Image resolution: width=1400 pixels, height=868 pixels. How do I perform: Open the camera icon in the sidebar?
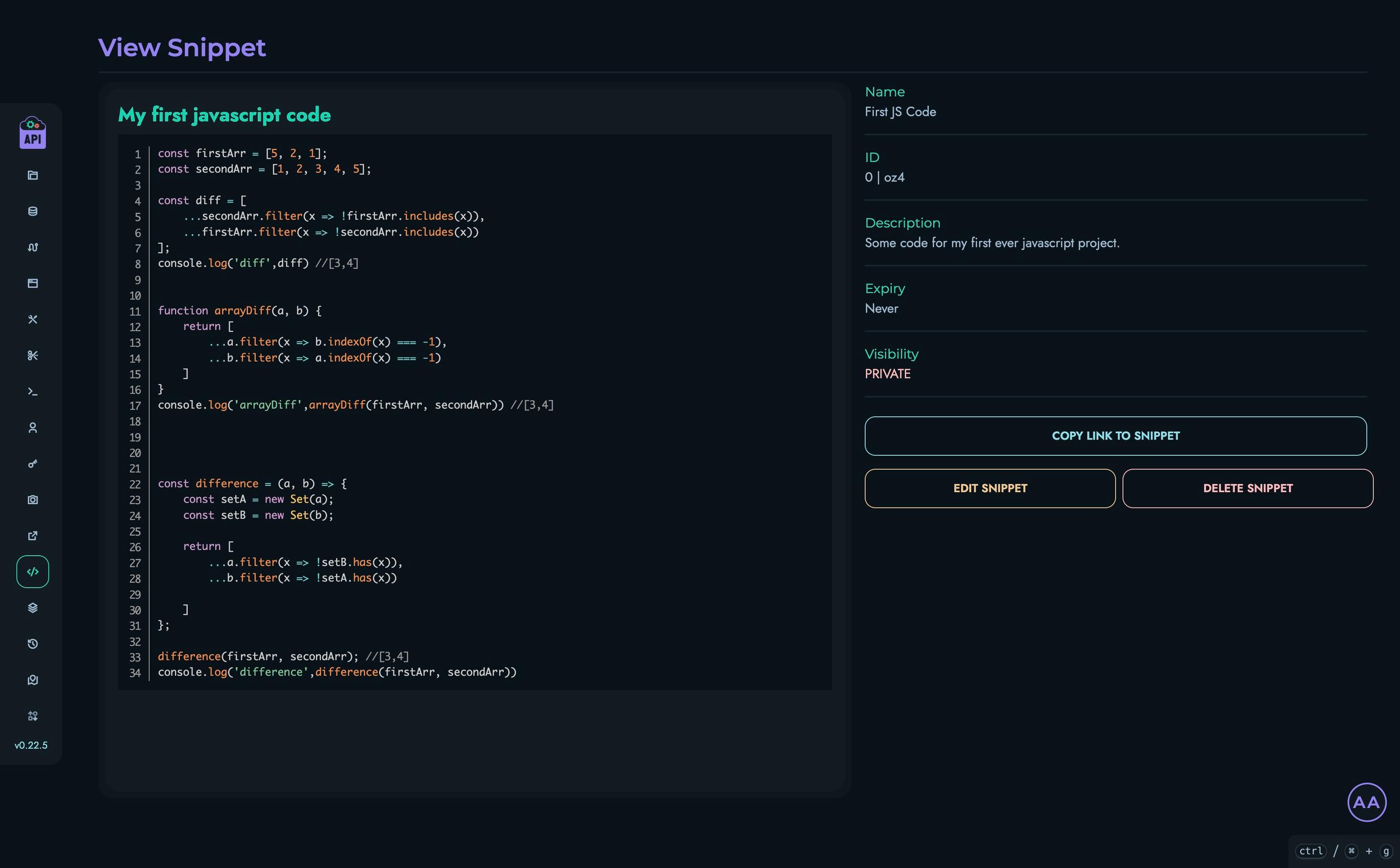[x=33, y=499]
